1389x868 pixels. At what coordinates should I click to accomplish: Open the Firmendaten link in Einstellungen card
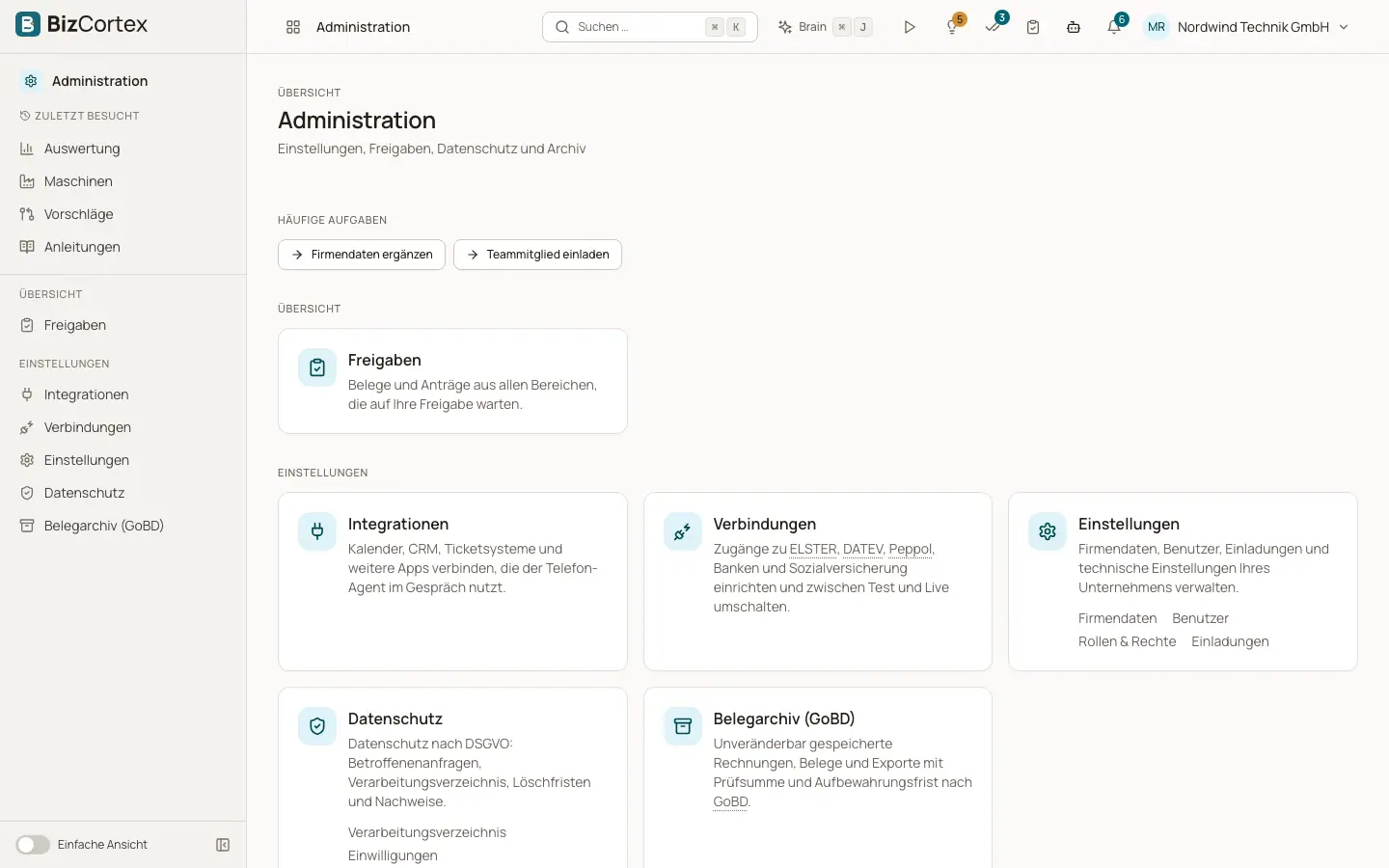click(1117, 618)
